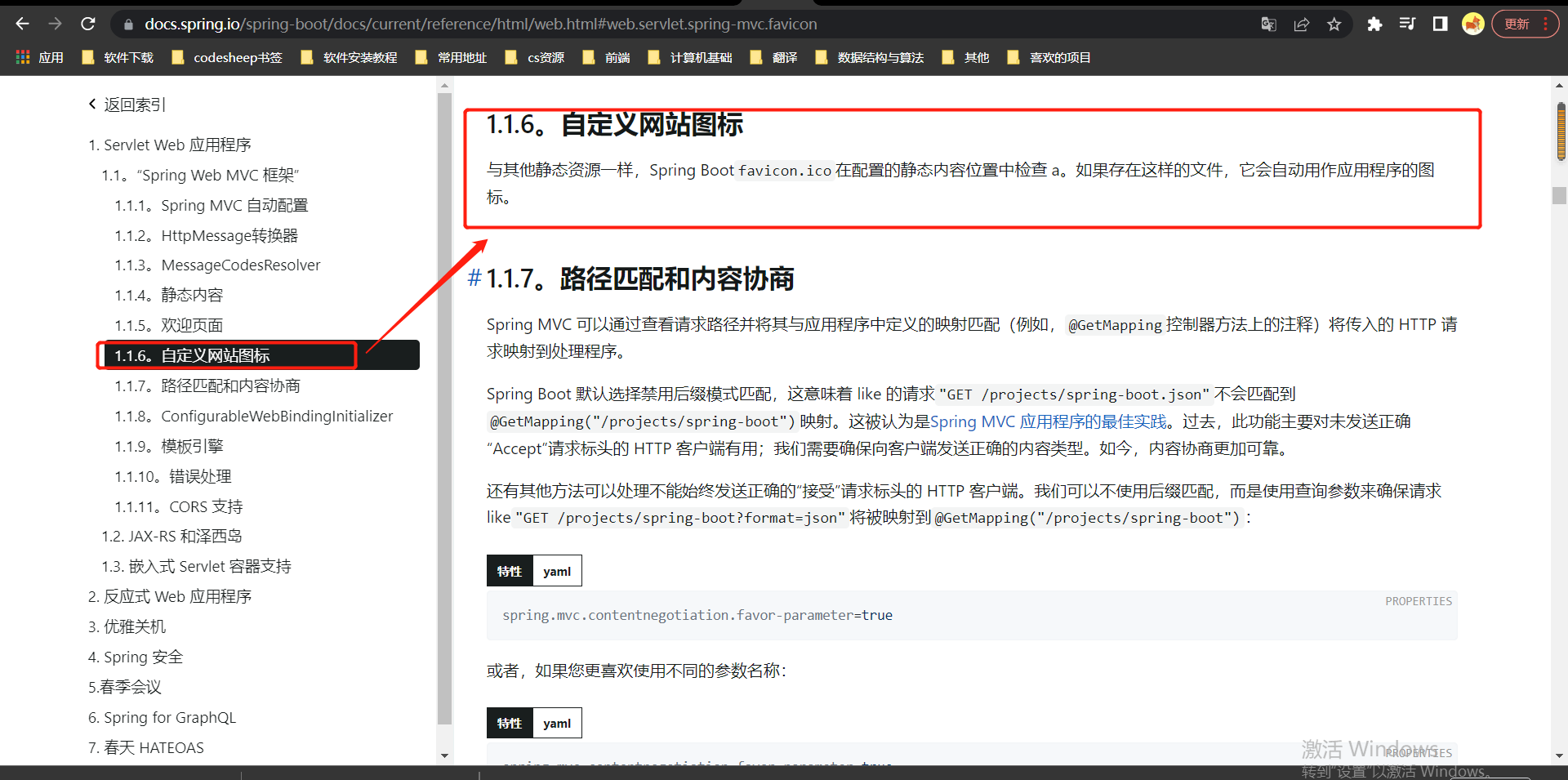Click the browser forward arrow

[55, 24]
